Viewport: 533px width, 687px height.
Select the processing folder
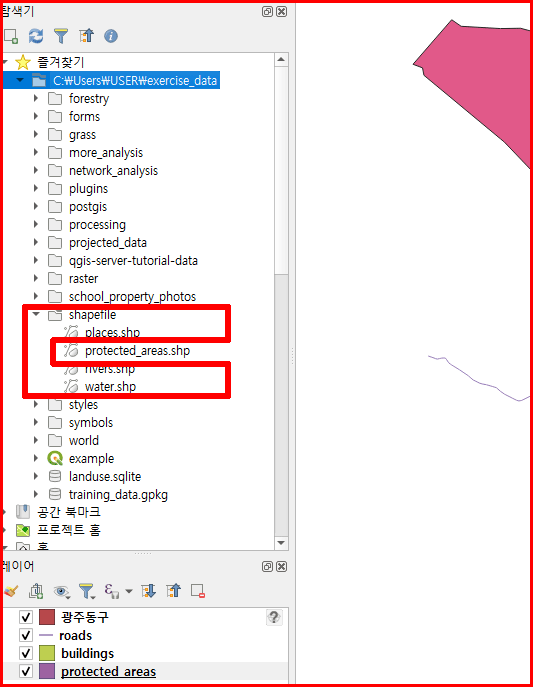point(97,224)
